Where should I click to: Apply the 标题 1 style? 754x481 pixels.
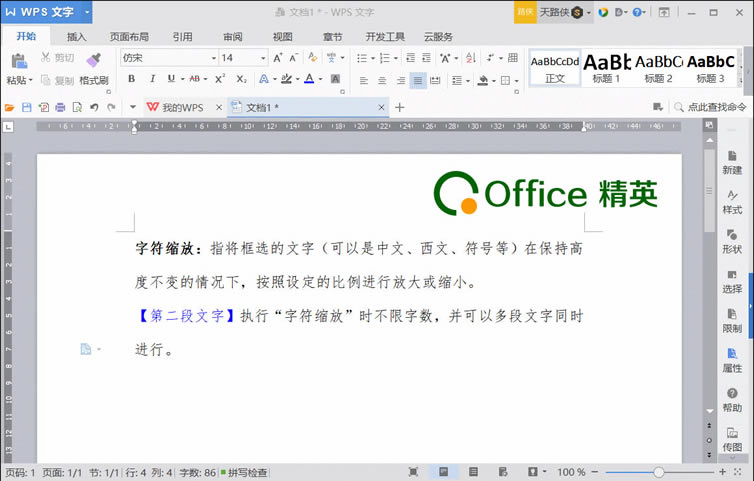pyautogui.click(x=606, y=68)
